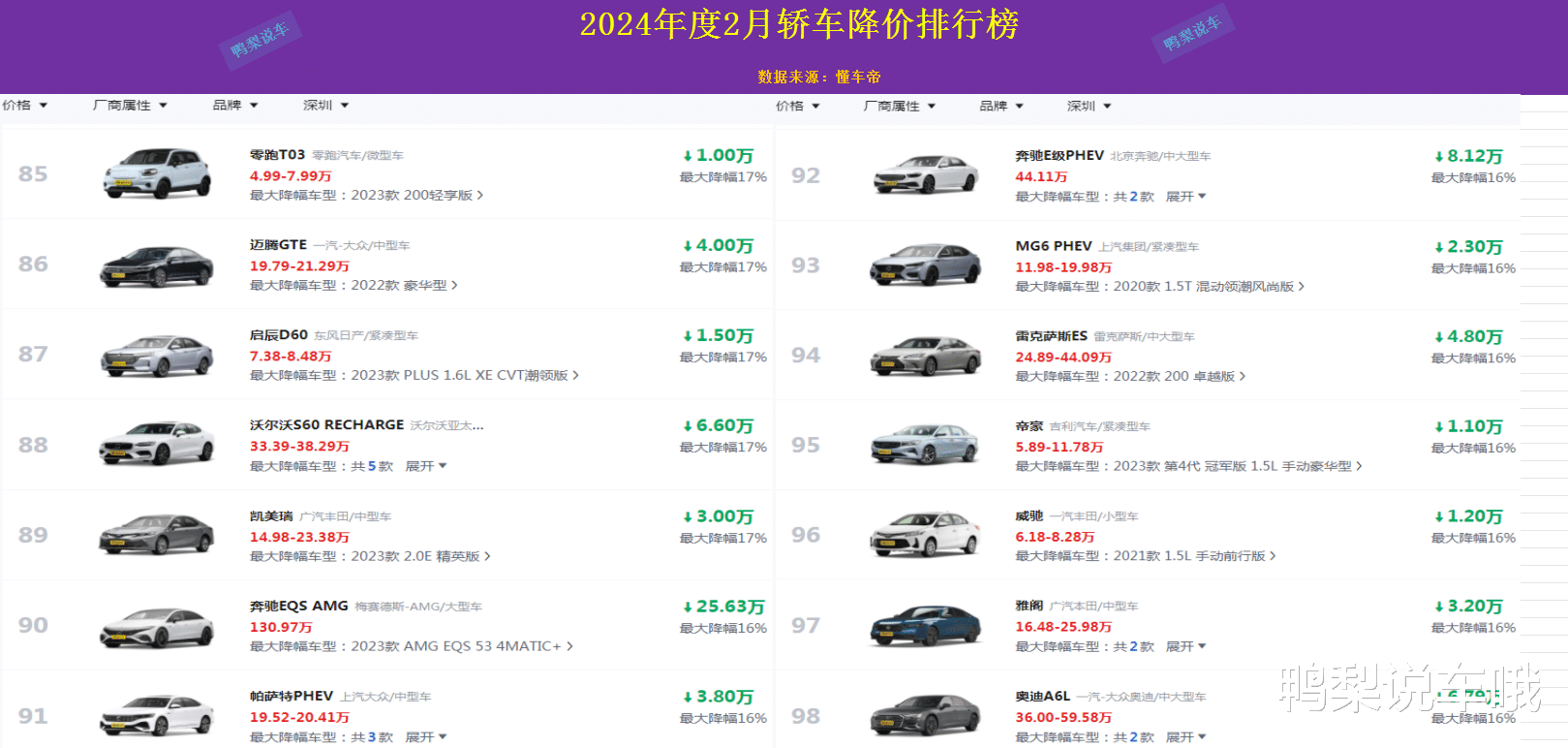Open the left 品牌 filter dropdown
This screenshot has width=1568, height=748.
[x=235, y=106]
